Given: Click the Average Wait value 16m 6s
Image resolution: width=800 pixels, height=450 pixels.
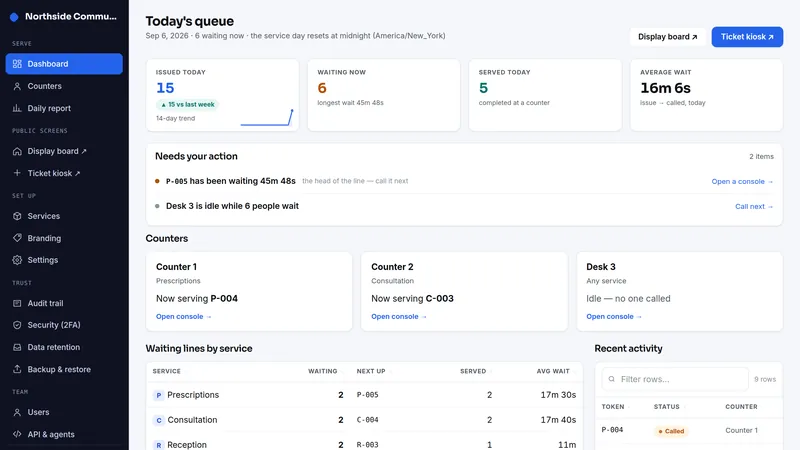Looking at the screenshot, I should pyautogui.click(x=665, y=88).
